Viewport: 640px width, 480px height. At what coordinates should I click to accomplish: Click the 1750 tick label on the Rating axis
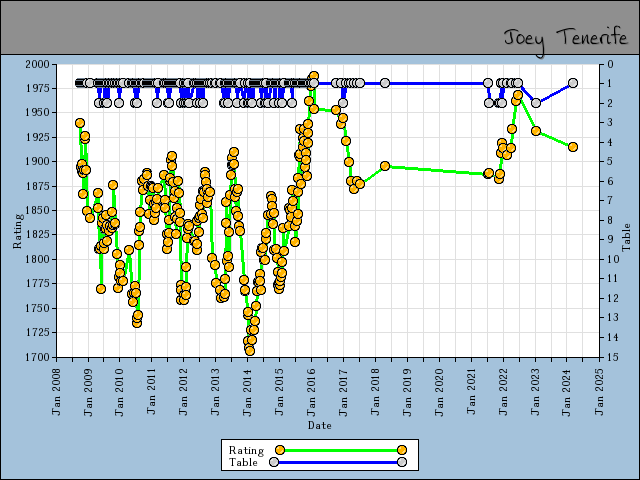click(37, 308)
